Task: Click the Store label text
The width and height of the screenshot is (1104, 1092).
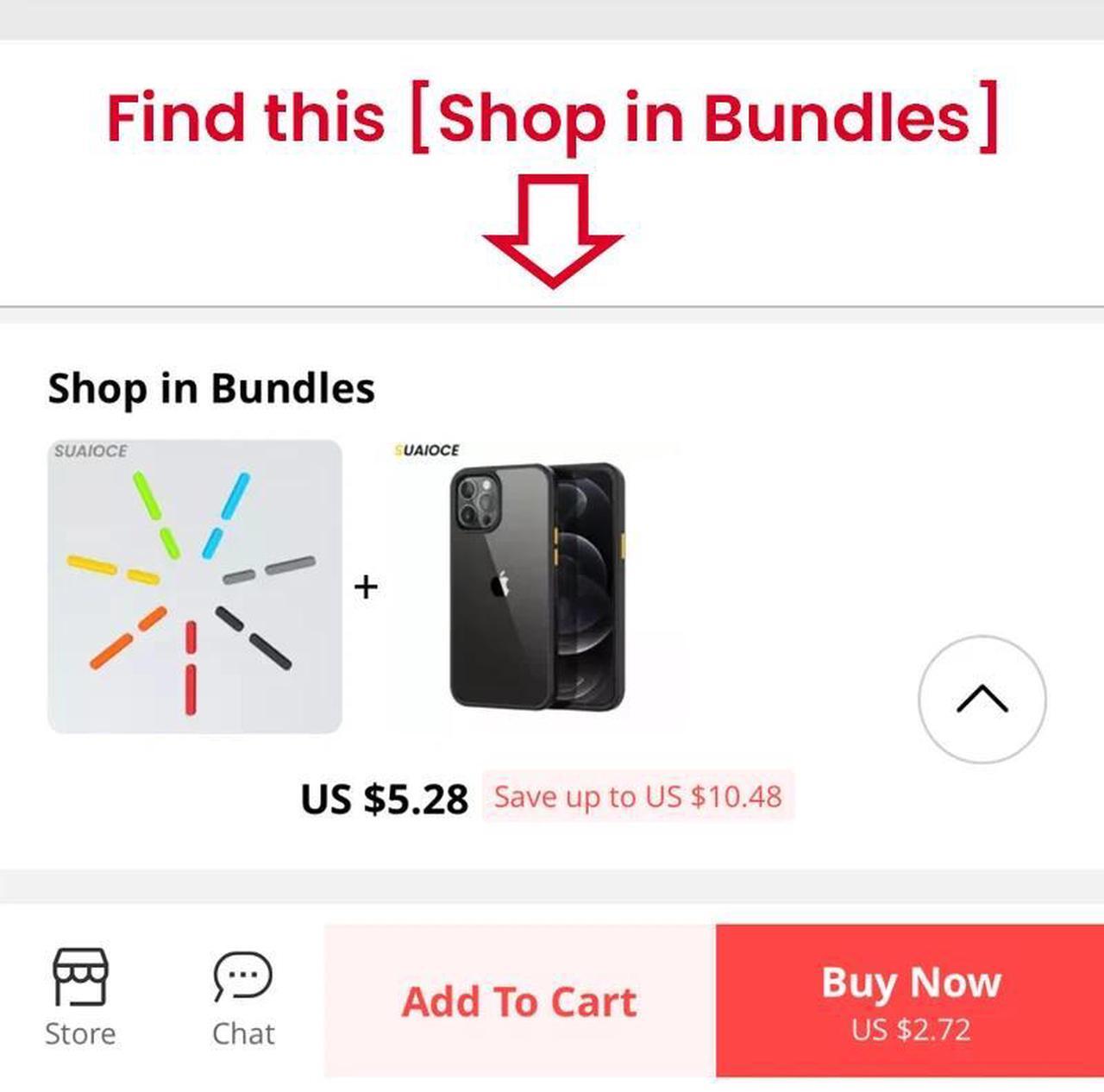Action: pos(80,1033)
